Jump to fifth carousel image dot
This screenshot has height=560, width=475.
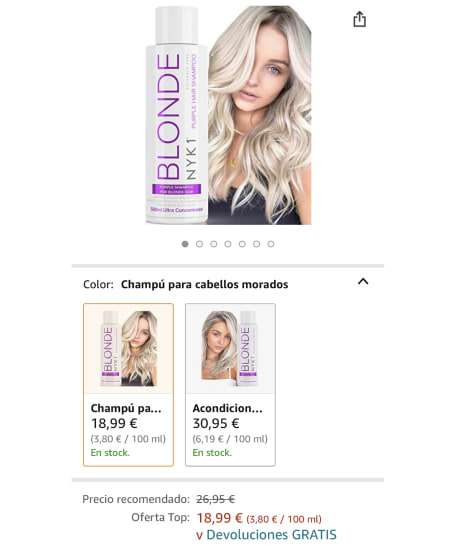point(242,244)
